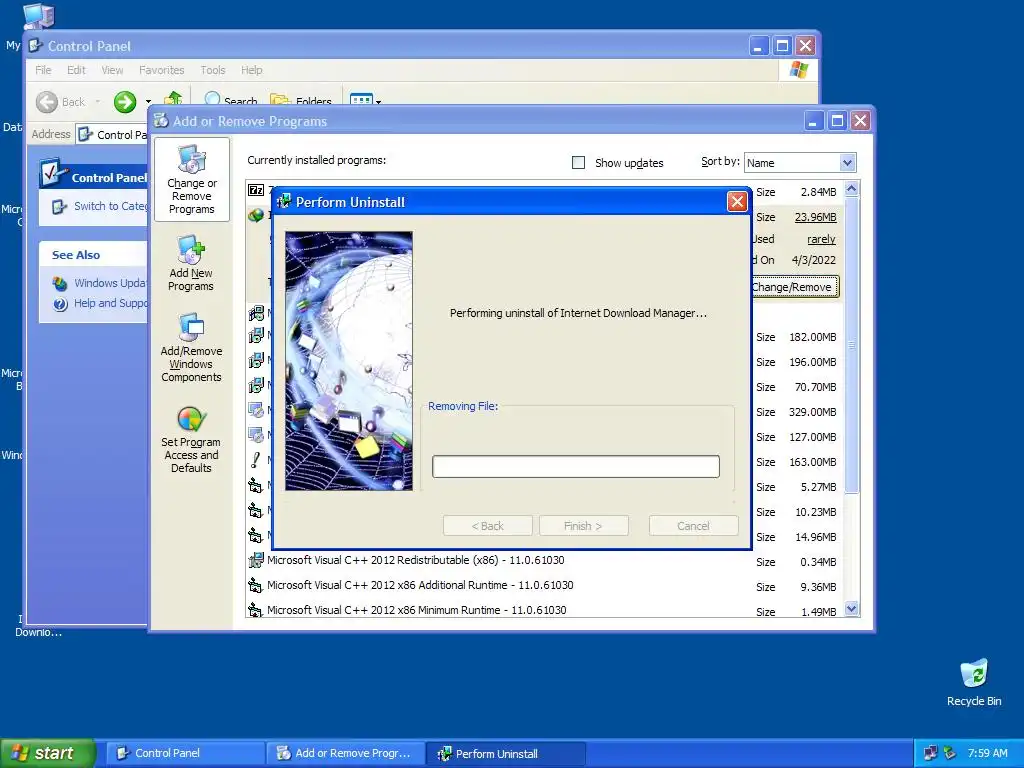Click the Address bar in Control Panel
The image size is (1024, 768).
pos(112,135)
